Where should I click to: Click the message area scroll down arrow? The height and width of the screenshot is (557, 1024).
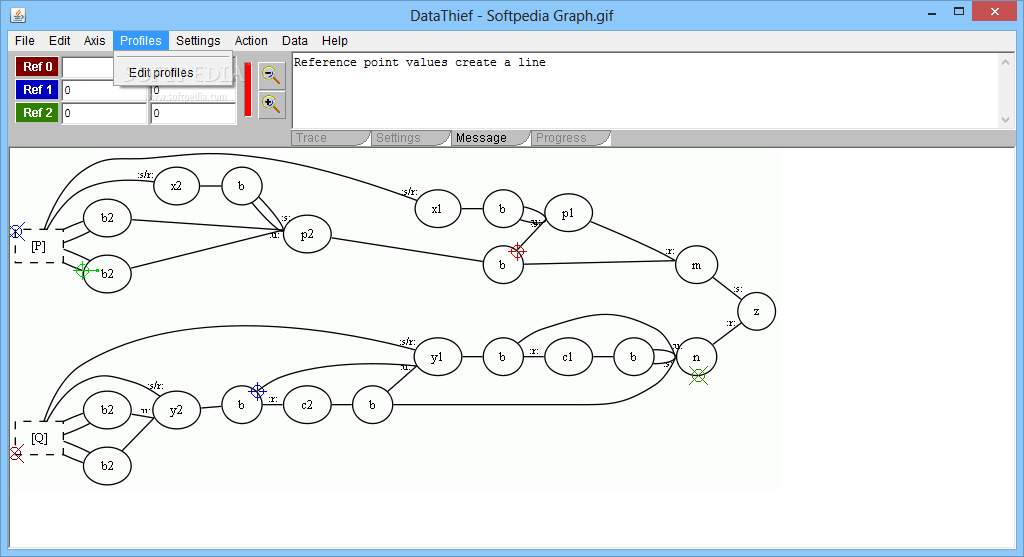tap(1005, 120)
